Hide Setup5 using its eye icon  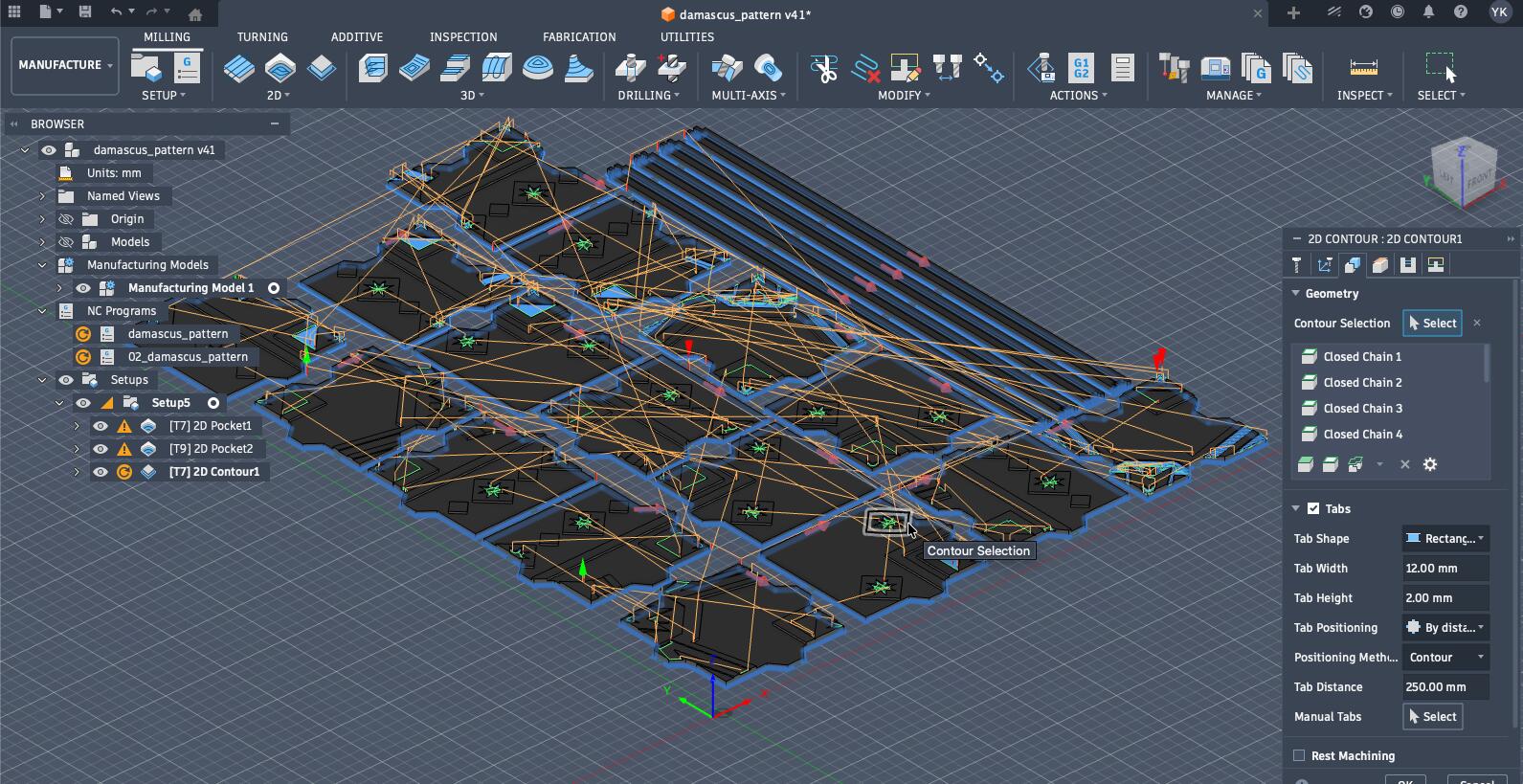(x=83, y=403)
